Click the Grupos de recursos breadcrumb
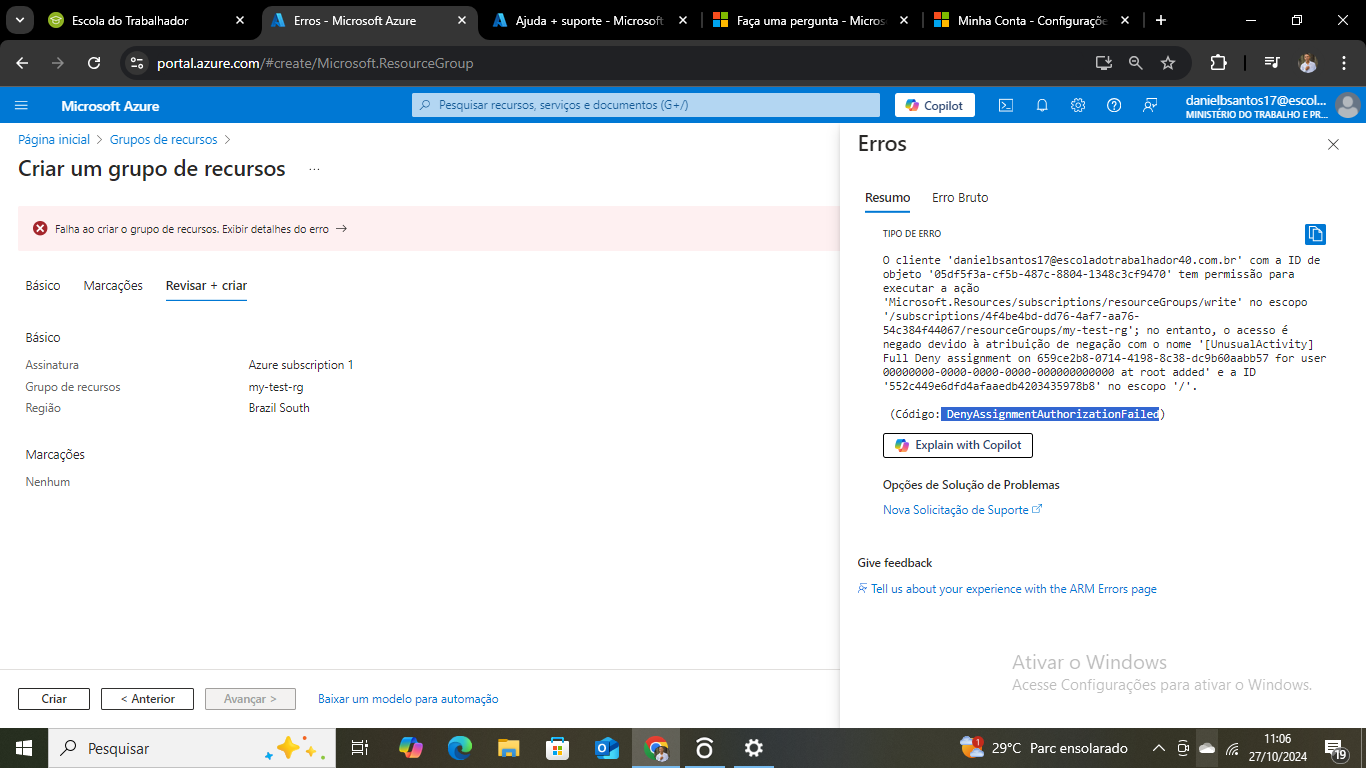 click(163, 140)
